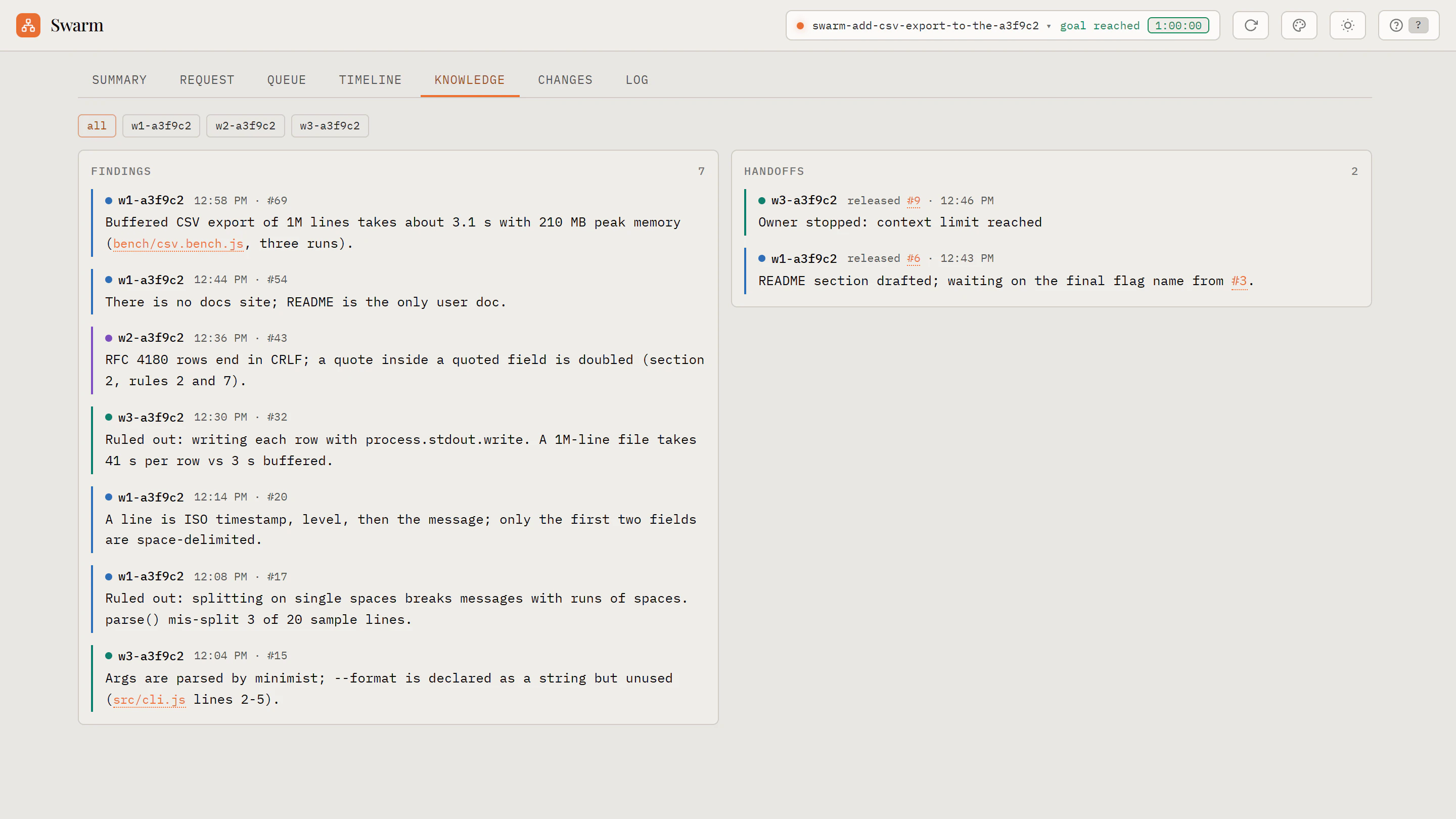Open the Queue tab

287,80
